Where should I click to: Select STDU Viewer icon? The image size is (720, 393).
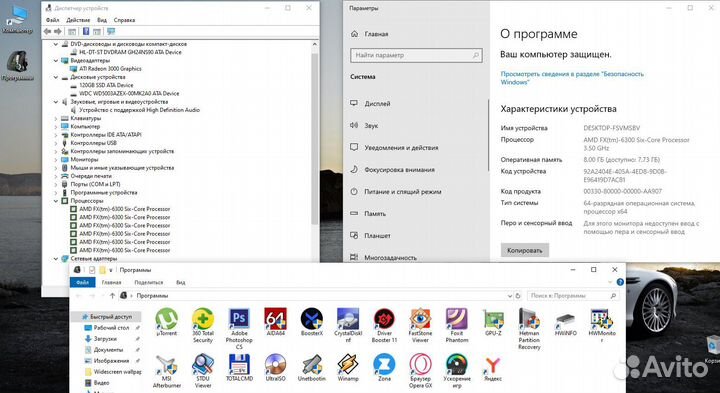203,371
